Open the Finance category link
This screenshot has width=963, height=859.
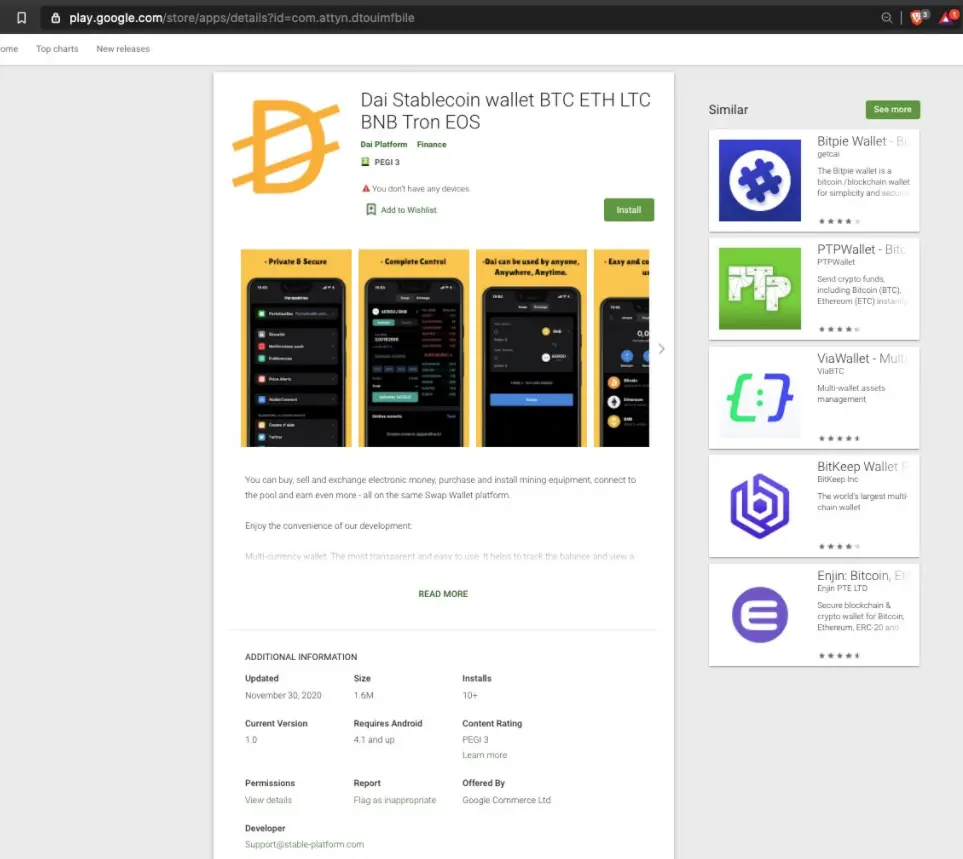point(431,144)
